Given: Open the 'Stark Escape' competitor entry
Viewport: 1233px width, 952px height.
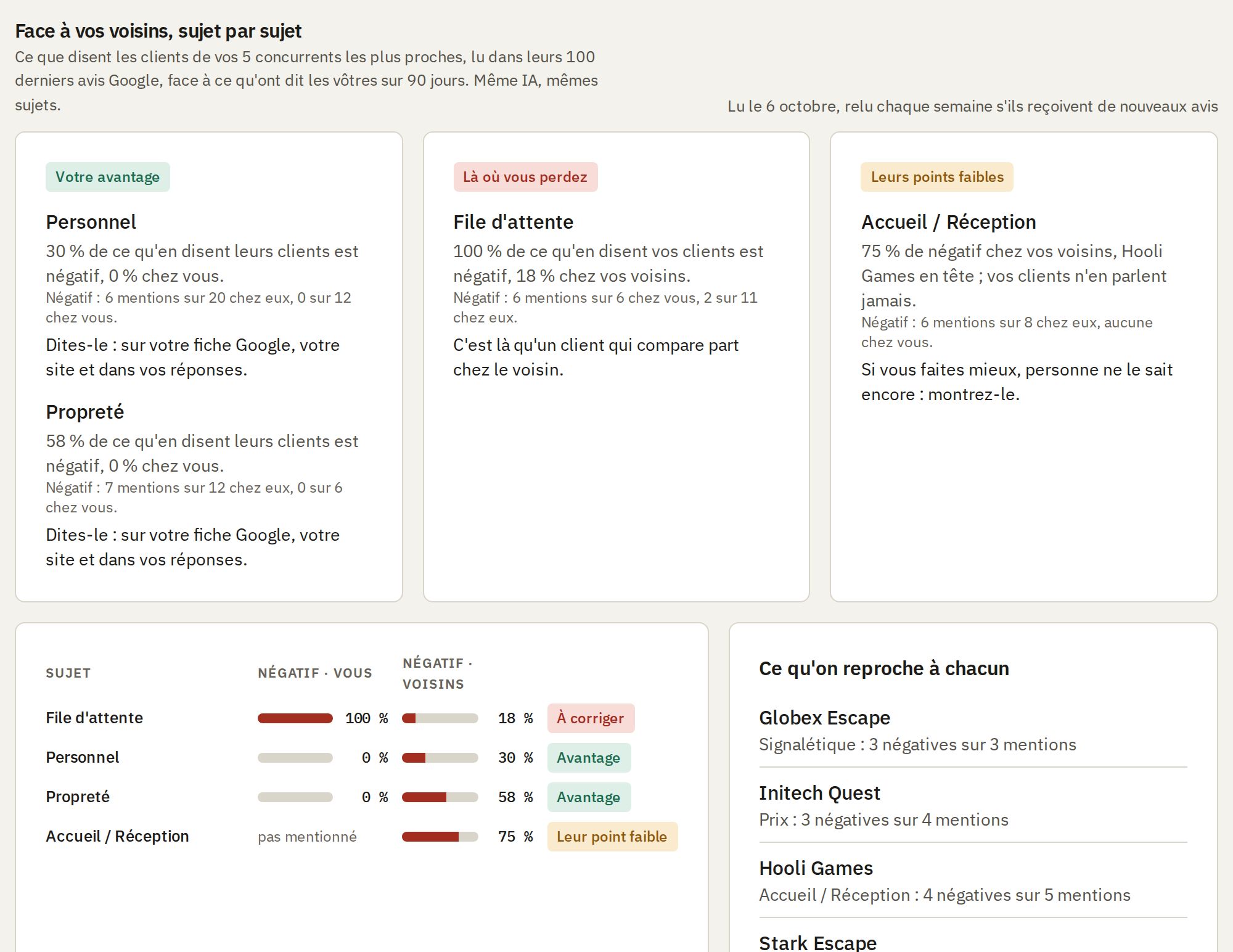Looking at the screenshot, I should click(x=818, y=943).
